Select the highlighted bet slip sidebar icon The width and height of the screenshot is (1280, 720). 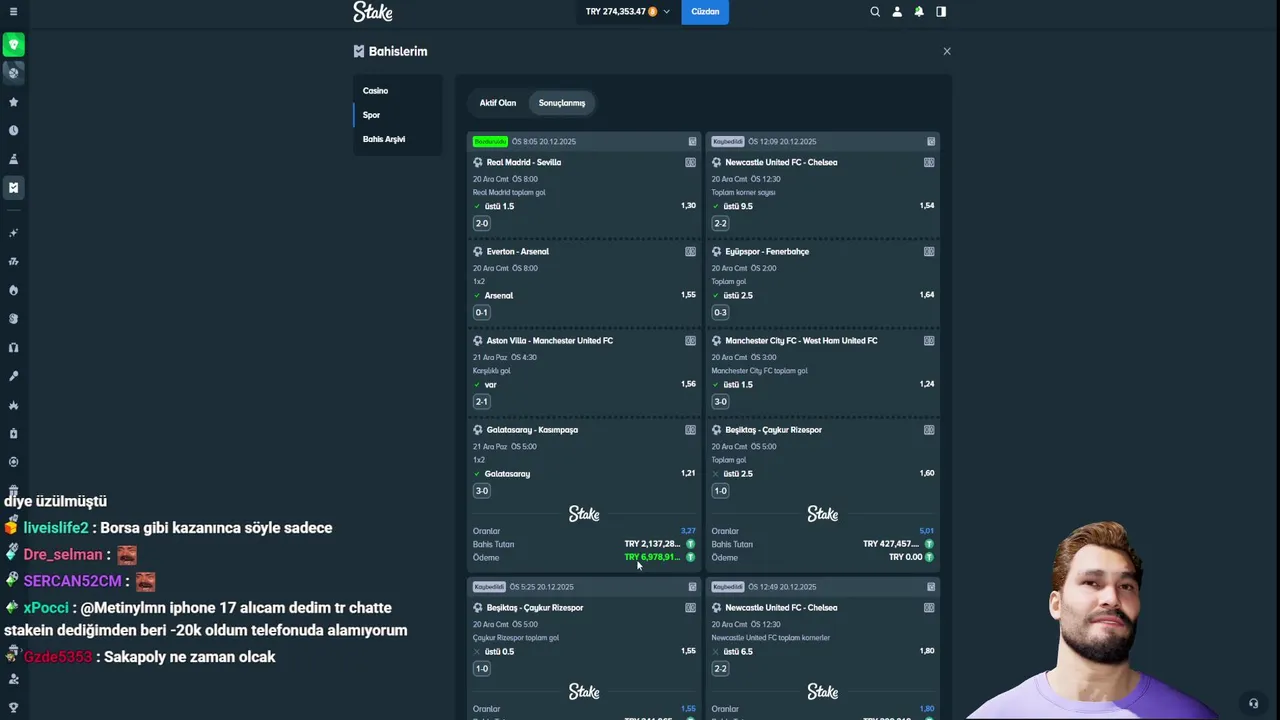point(13,187)
